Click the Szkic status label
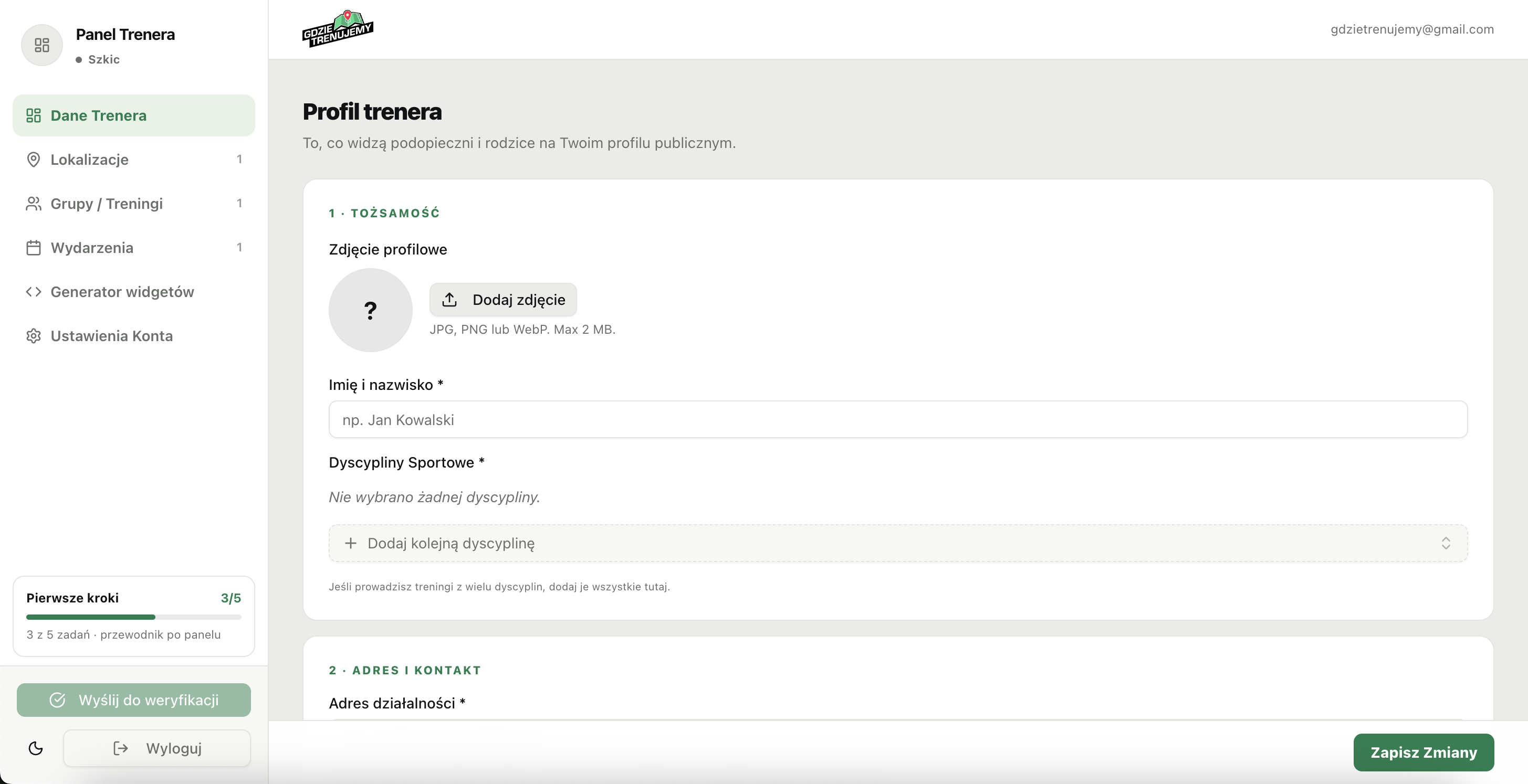The width and height of the screenshot is (1528, 784). coord(104,59)
